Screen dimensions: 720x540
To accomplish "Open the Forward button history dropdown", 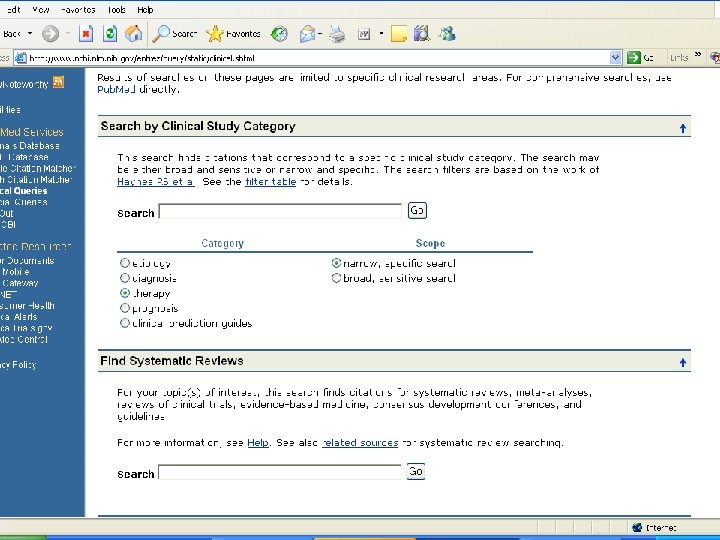I will [68, 34].
